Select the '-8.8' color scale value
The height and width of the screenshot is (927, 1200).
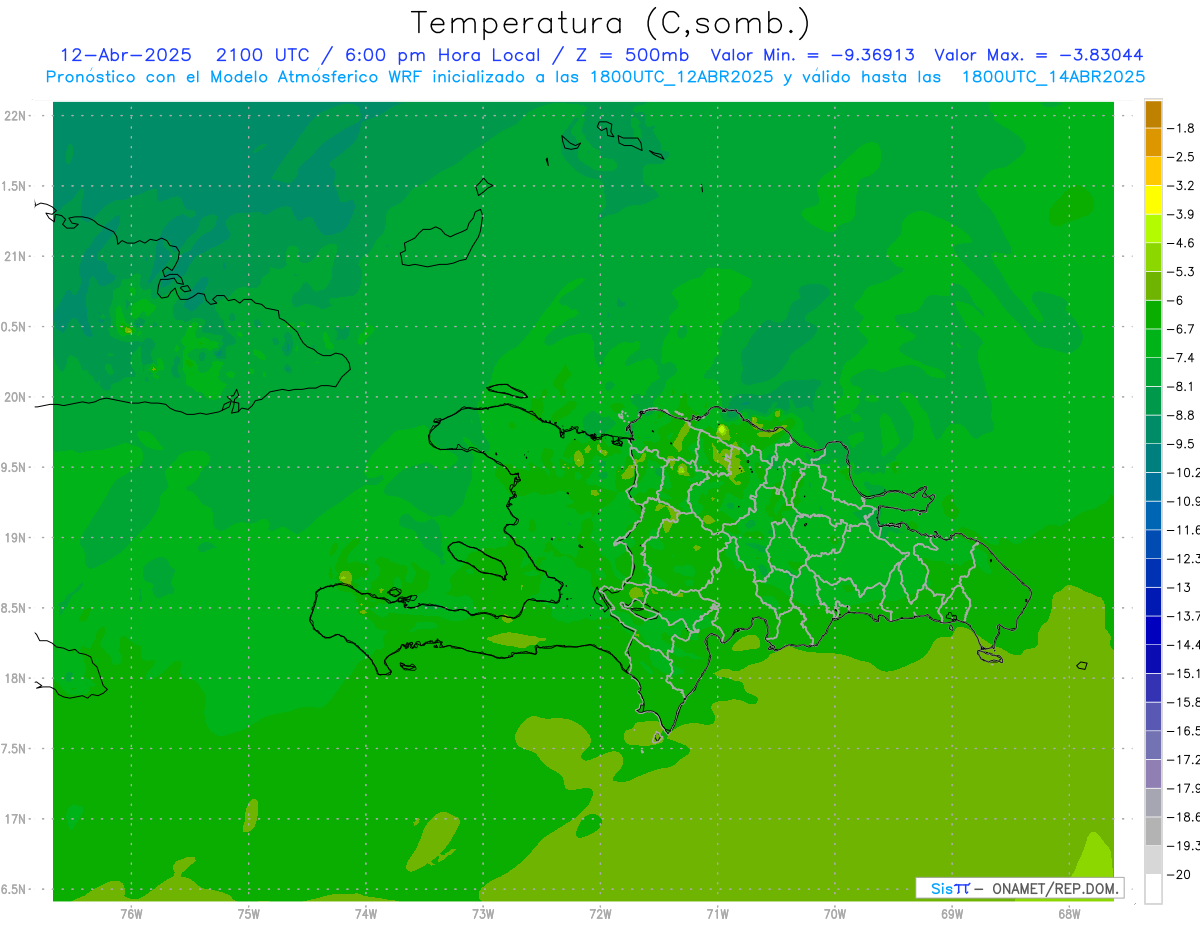1181,415
